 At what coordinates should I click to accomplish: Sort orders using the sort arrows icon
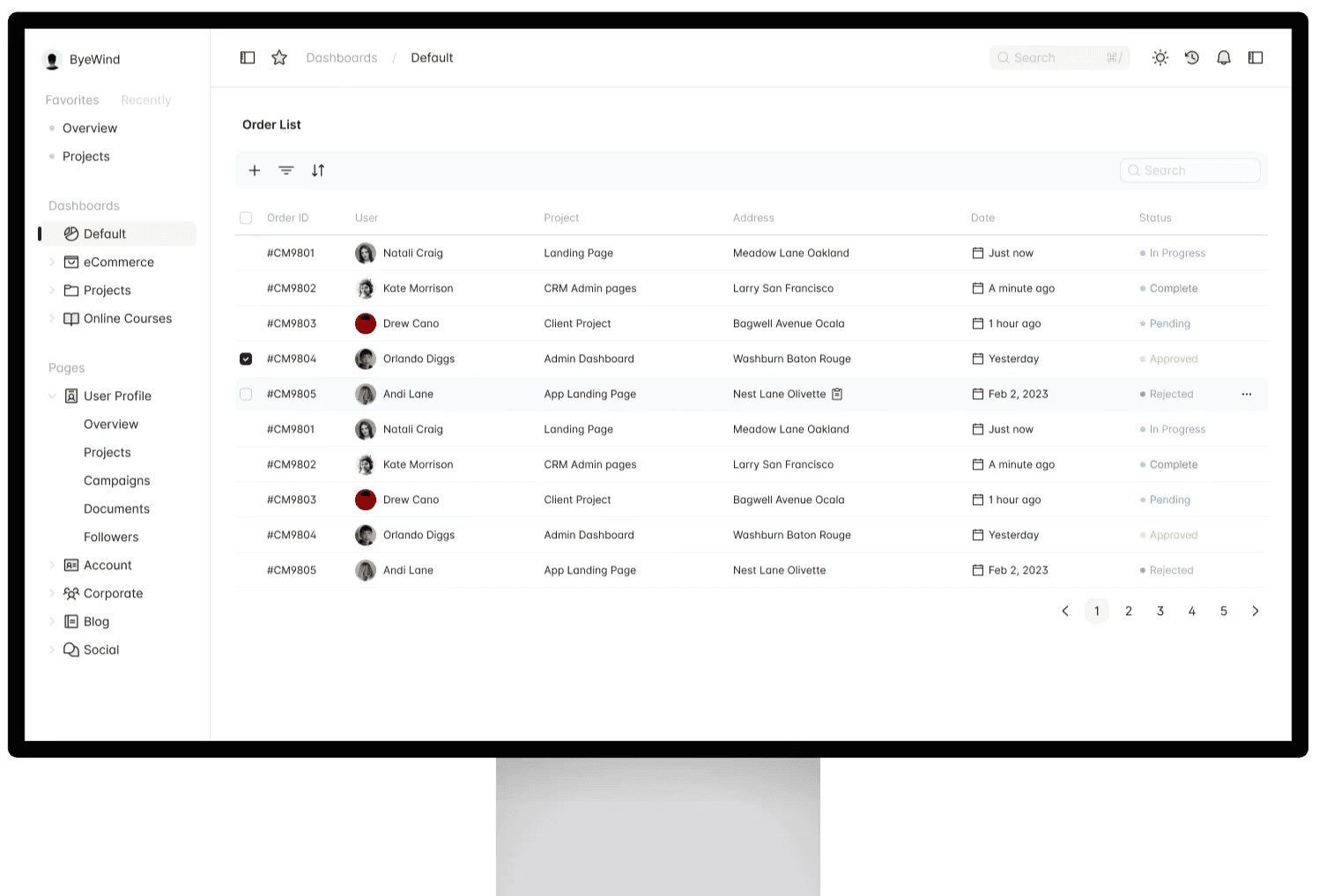pyautogui.click(x=318, y=170)
